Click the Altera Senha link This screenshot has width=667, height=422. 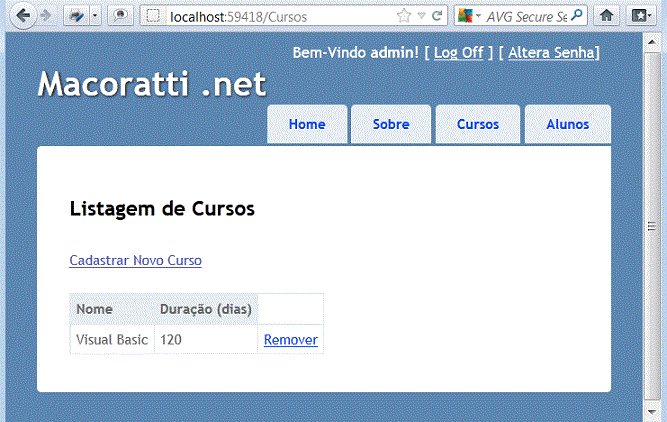coord(552,53)
